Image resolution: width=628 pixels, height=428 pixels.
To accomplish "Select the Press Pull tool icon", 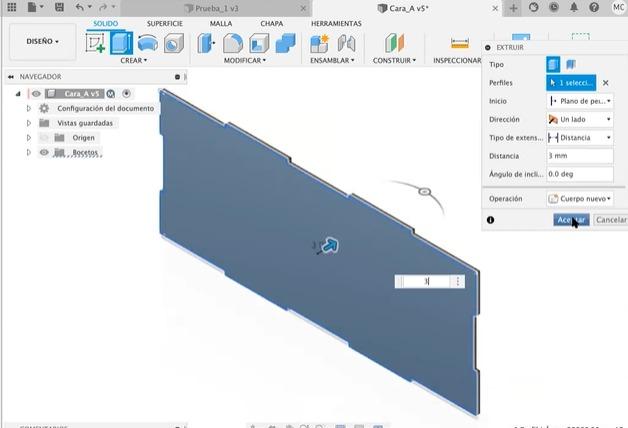I will point(206,43).
